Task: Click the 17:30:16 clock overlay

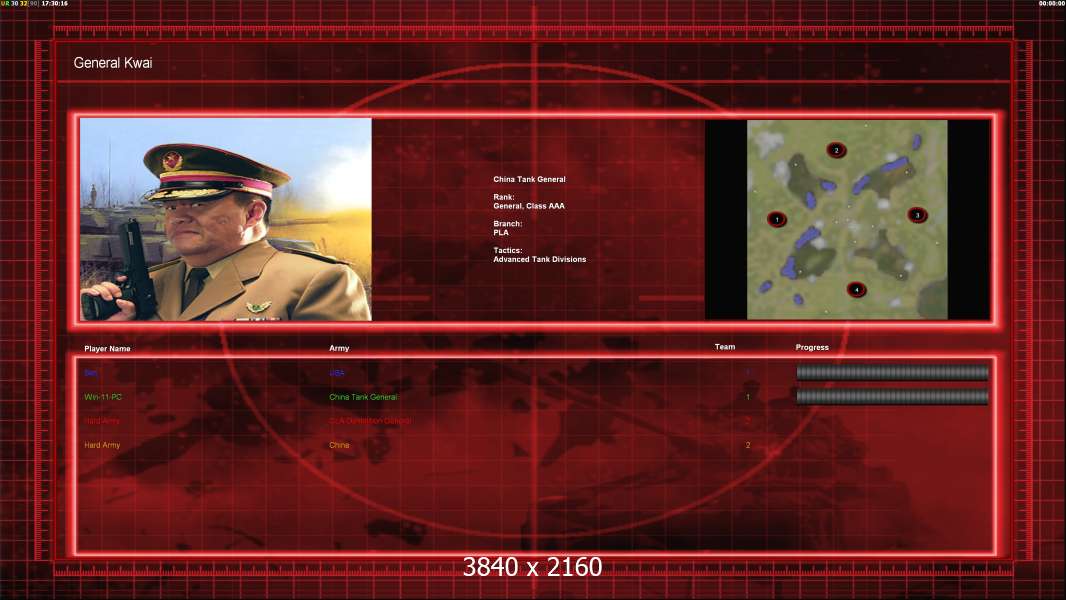Action: pyautogui.click(x=54, y=3)
